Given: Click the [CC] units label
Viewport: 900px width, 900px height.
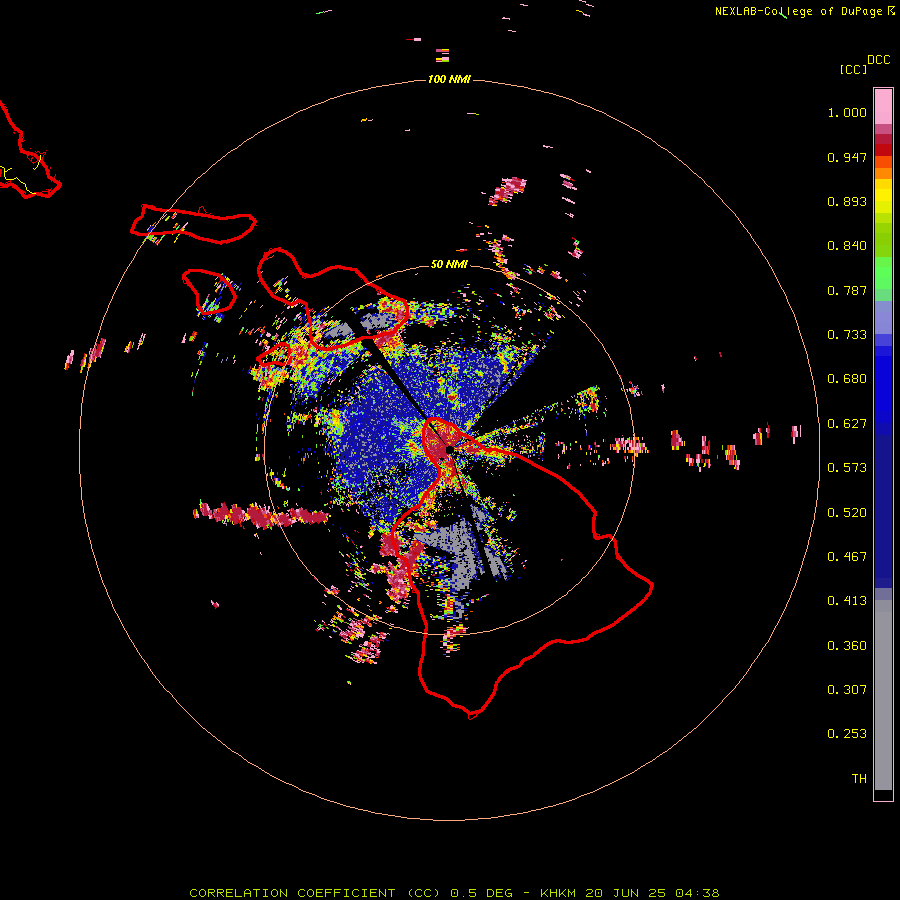Looking at the screenshot, I should click(853, 69).
